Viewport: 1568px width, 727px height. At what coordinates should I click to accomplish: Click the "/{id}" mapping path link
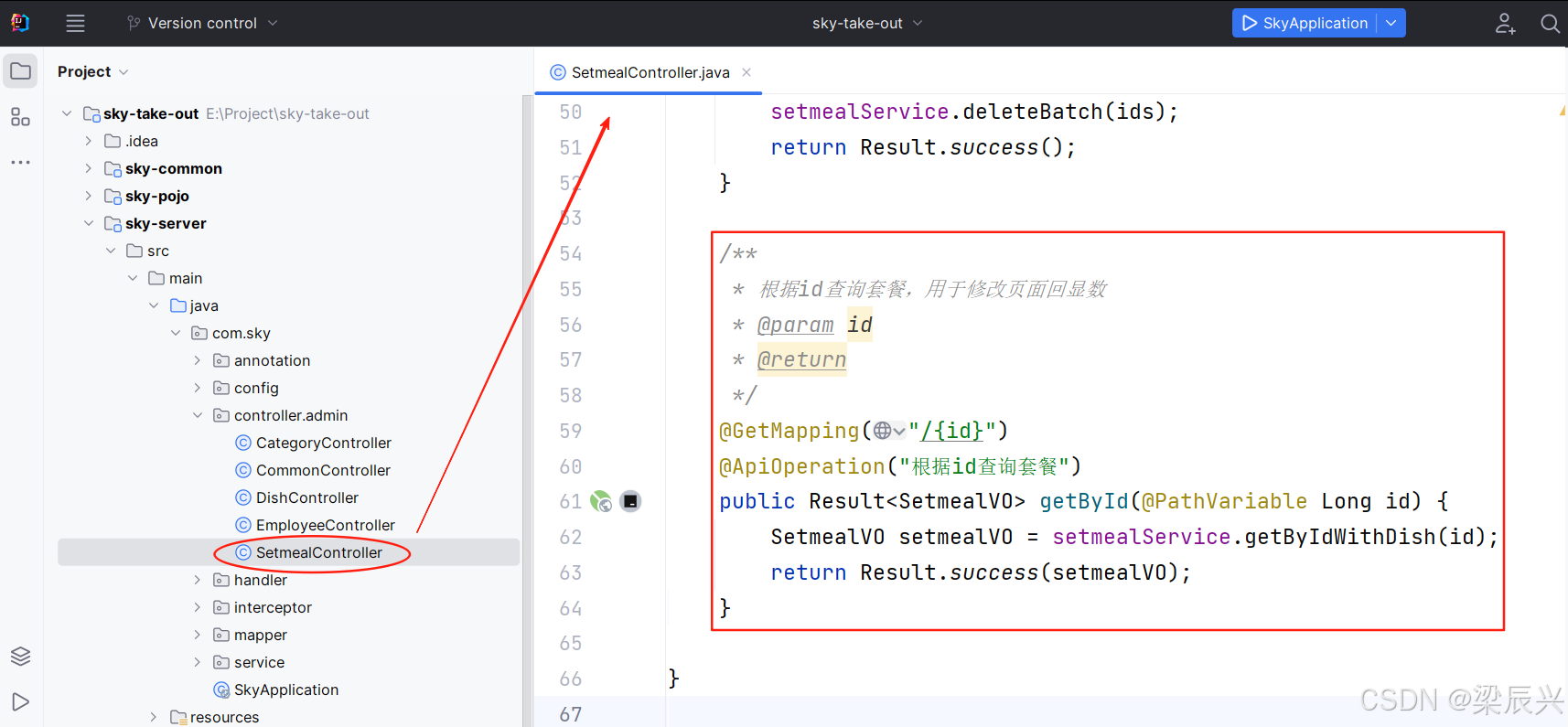pyautogui.click(x=951, y=431)
